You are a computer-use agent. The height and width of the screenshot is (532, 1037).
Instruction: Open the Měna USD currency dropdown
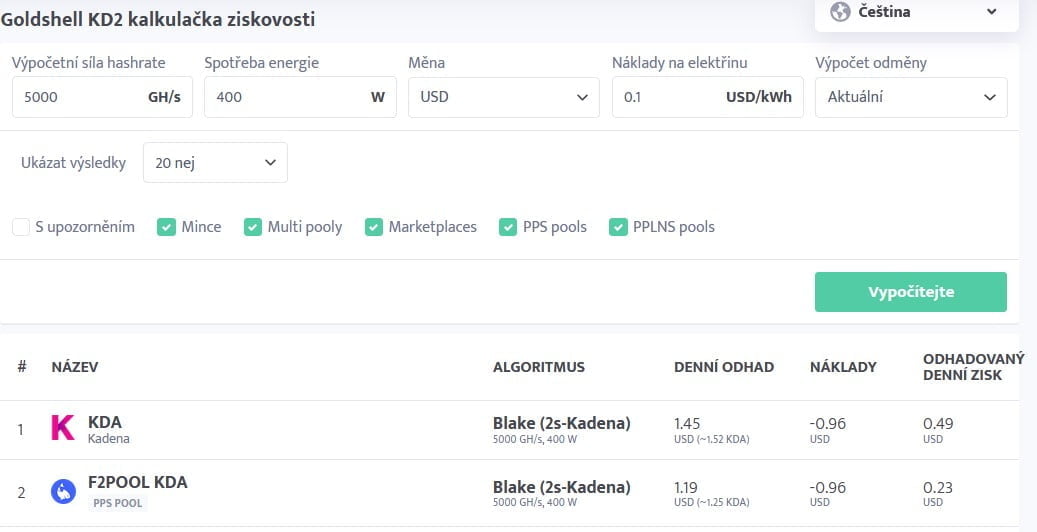point(503,97)
